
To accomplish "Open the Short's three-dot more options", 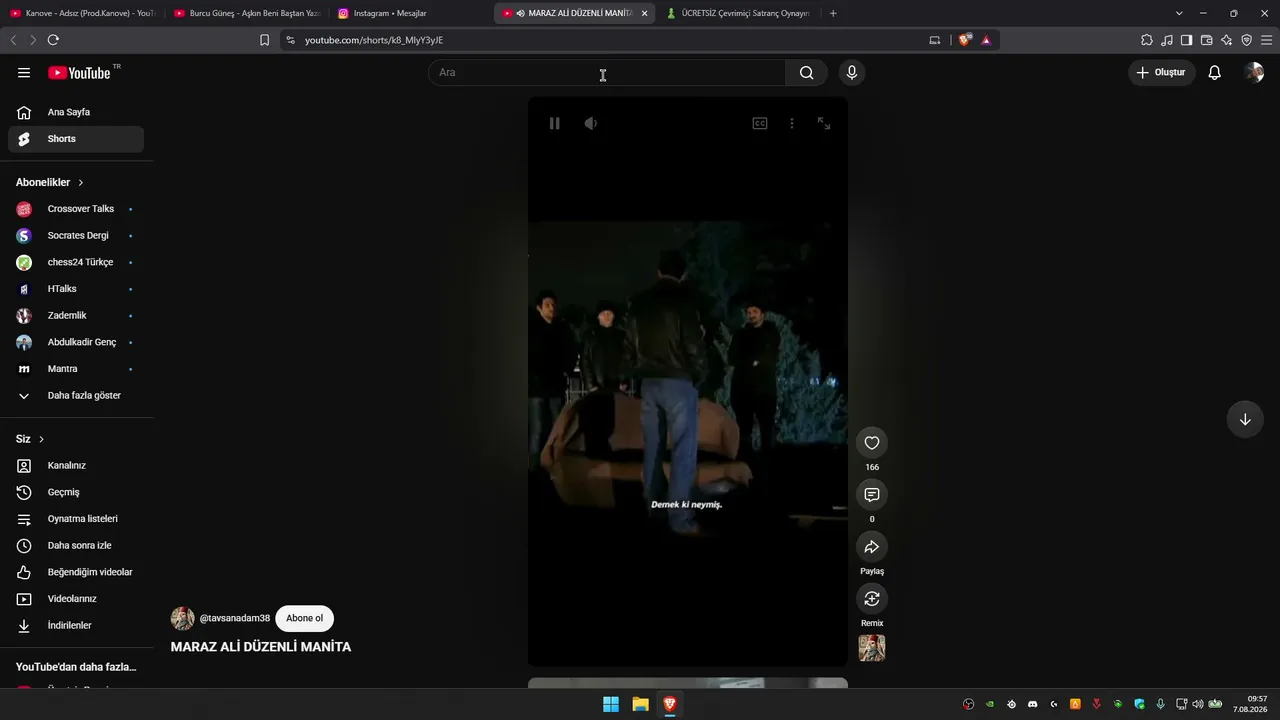I will 792,123.
